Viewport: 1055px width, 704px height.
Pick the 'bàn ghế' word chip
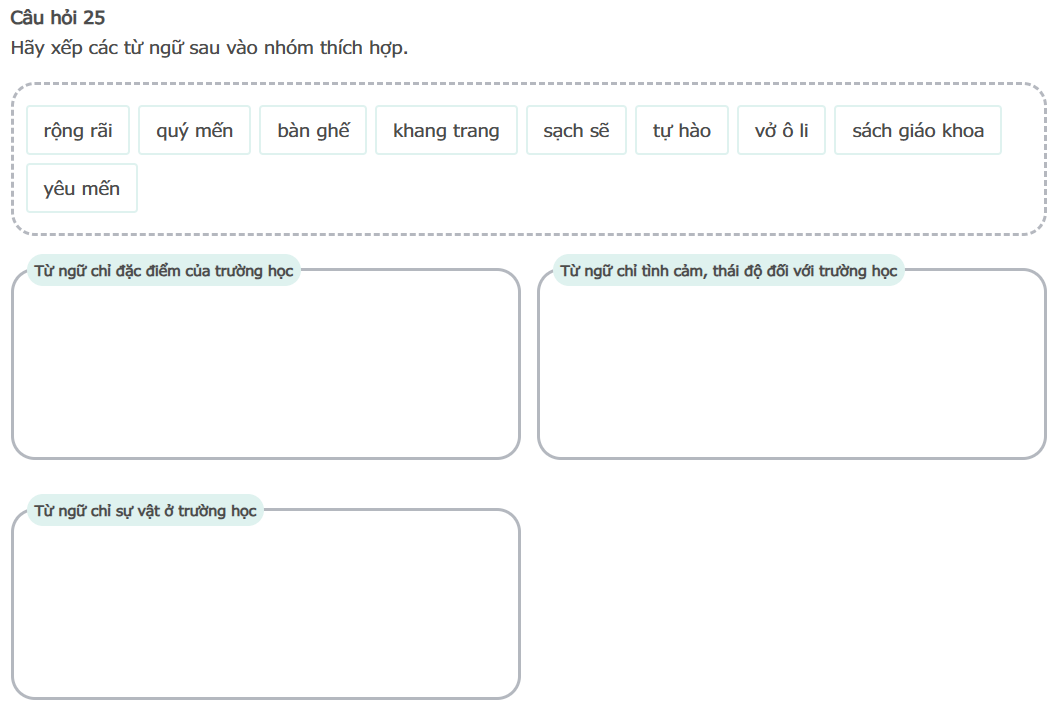coord(313,131)
